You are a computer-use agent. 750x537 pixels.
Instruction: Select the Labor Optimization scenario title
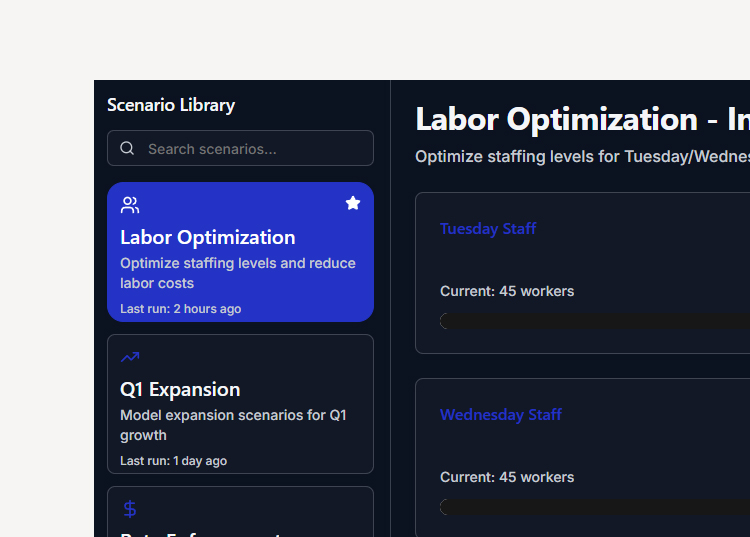[x=208, y=237]
